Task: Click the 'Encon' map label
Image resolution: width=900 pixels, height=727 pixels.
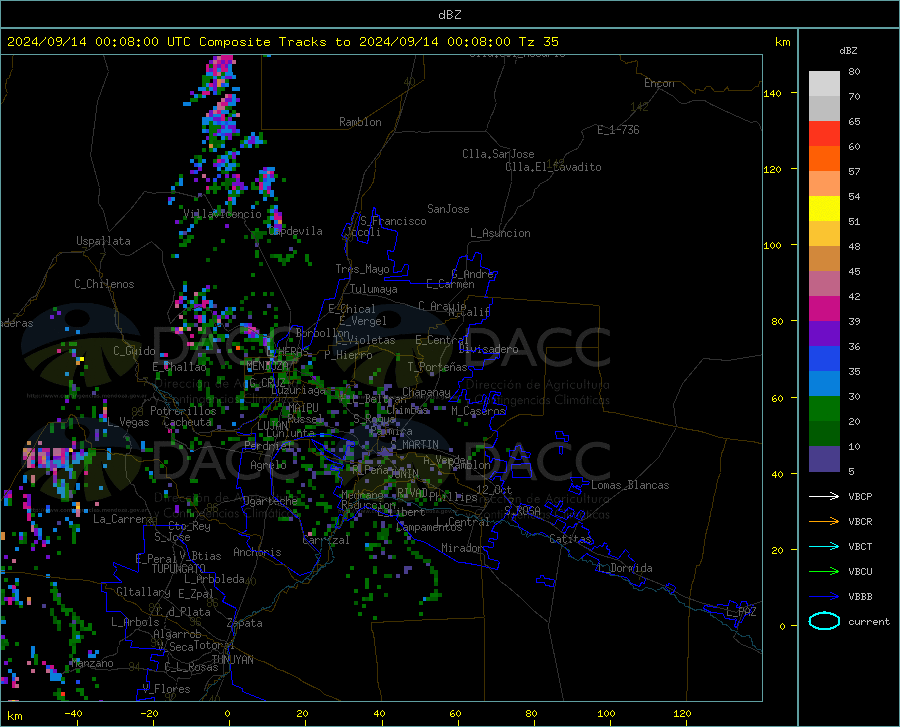Action: [x=659, y=83]
